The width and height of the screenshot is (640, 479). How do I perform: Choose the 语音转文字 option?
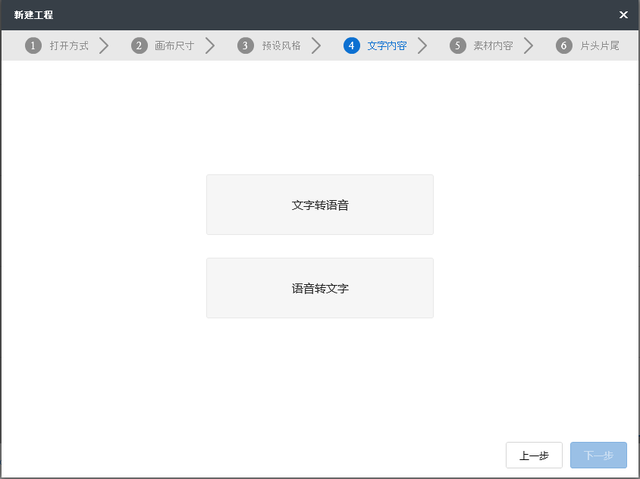[x=320, y=288]
